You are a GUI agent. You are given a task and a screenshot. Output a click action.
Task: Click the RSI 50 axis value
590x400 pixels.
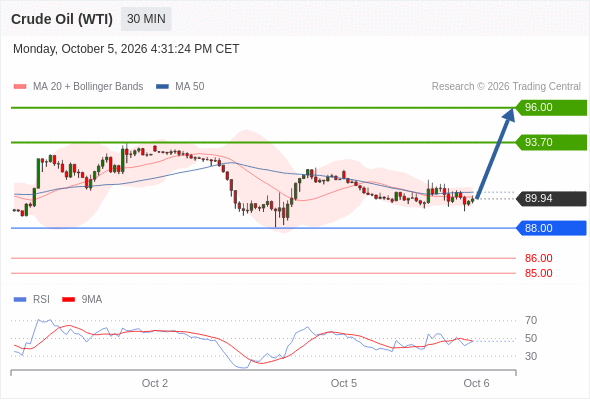pyautogui.click(x=531, y=338)
